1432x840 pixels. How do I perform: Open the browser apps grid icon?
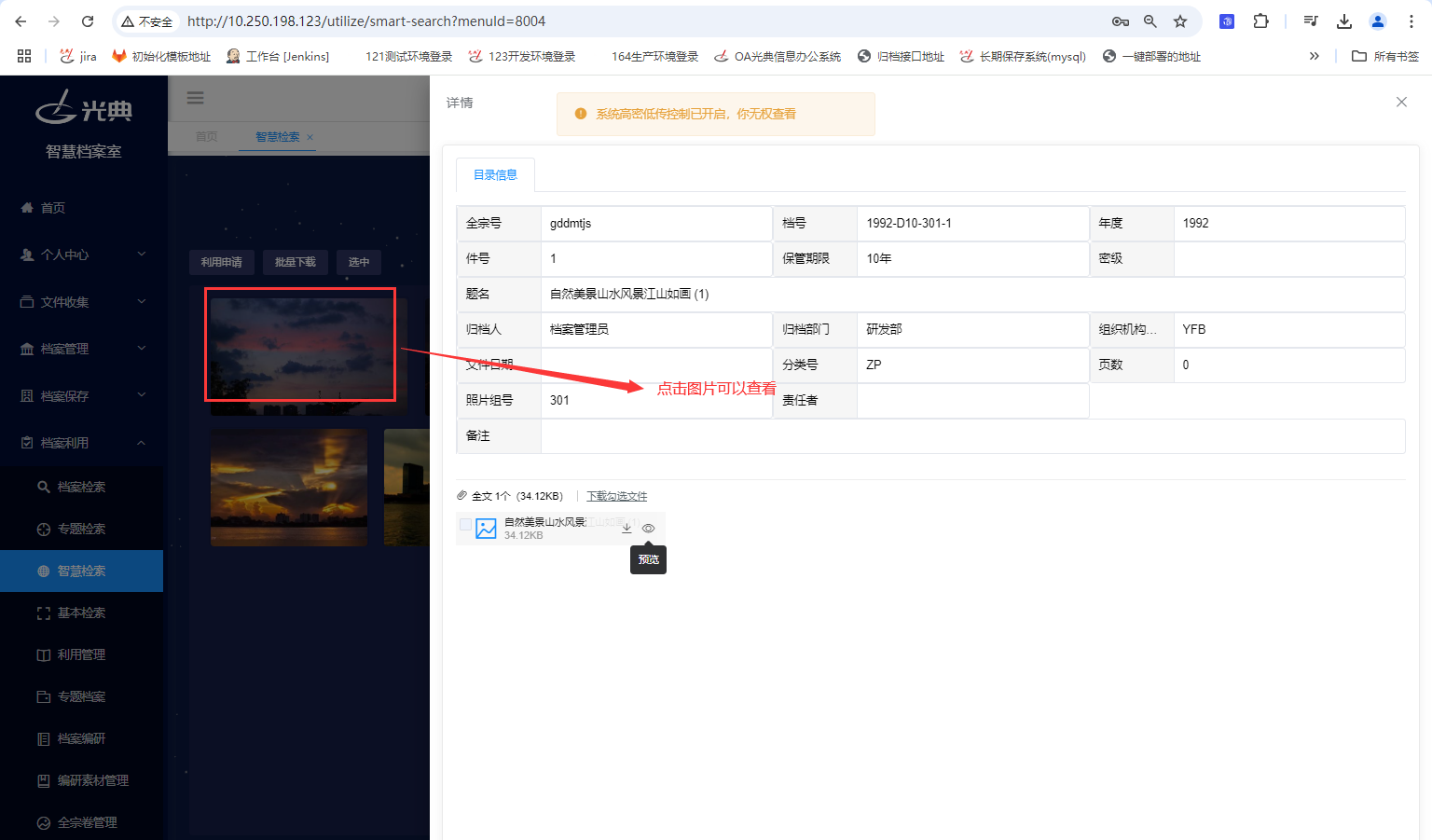(24, 56)
